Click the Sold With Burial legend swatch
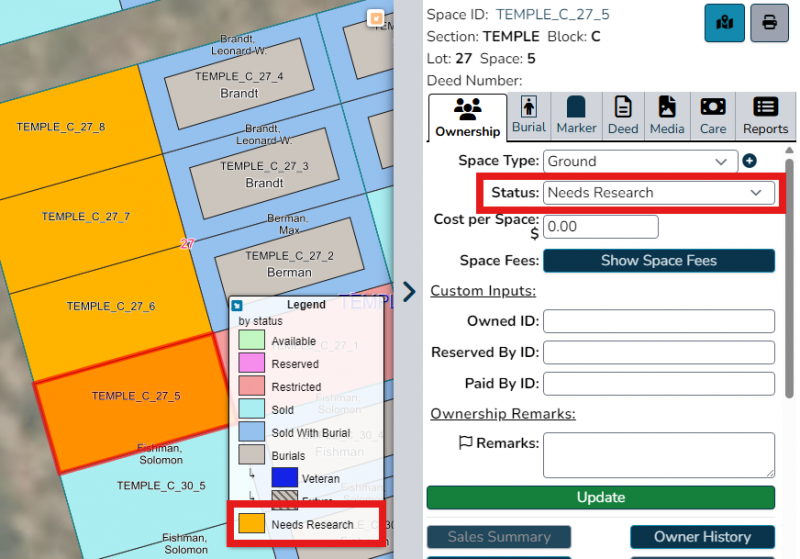 click(252, 432)
